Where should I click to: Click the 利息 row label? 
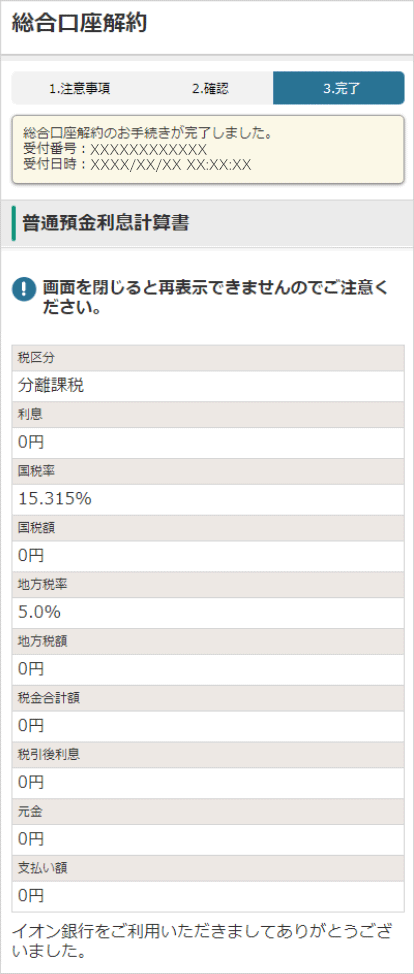pos(30,415)
